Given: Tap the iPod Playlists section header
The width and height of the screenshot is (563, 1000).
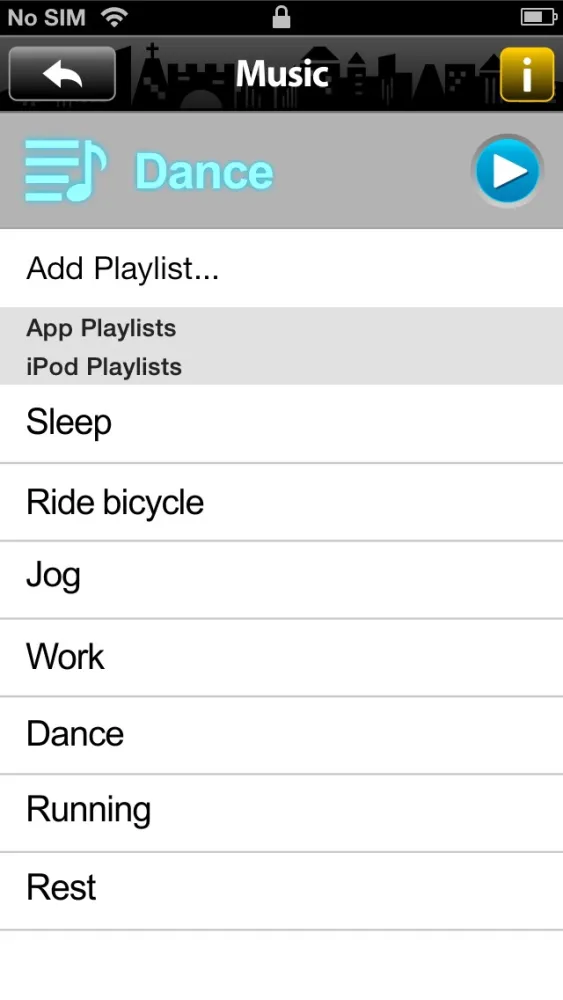Looking at the screenshot, I should pyautogui.click(x=104, y=367).
